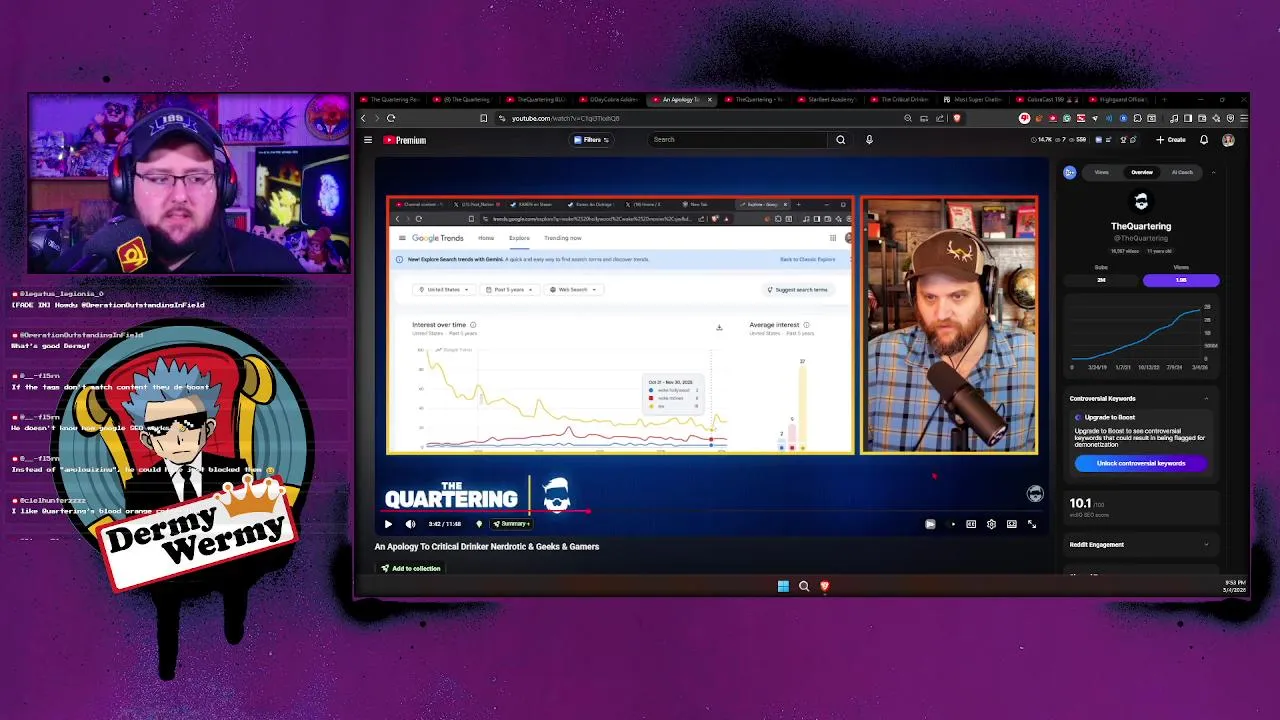Open Windows taskbar search
The height and width of the screenshot is (720, 1280).
804,586
